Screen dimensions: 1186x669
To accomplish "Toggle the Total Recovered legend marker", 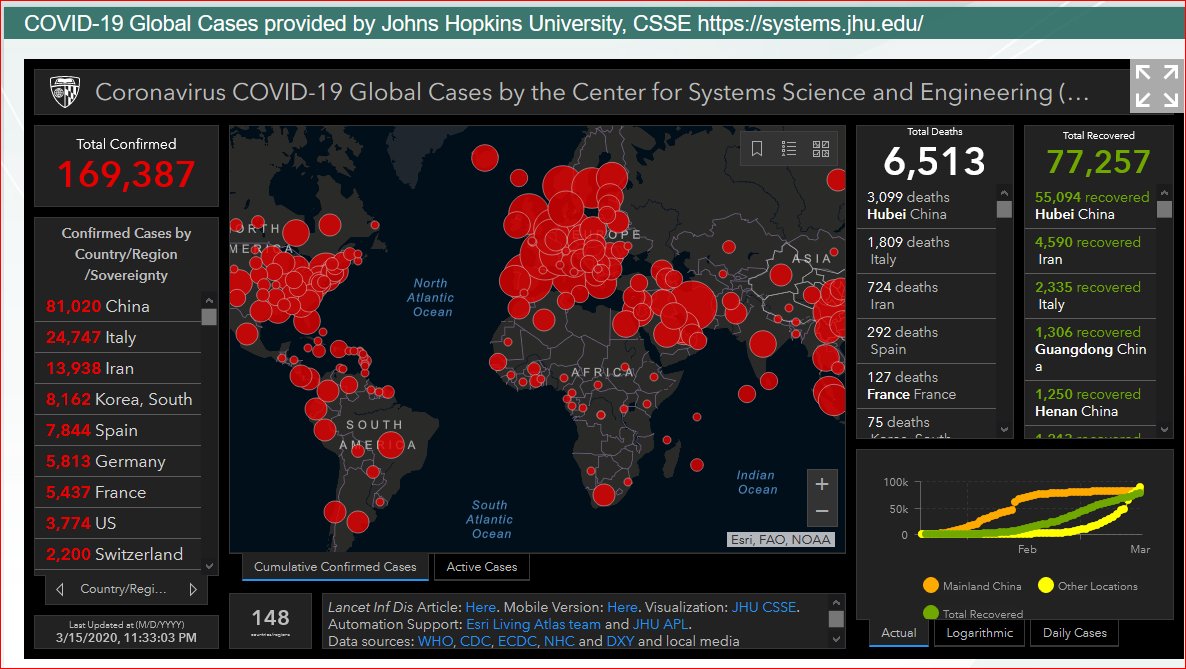I will click(x=931, y=612).
